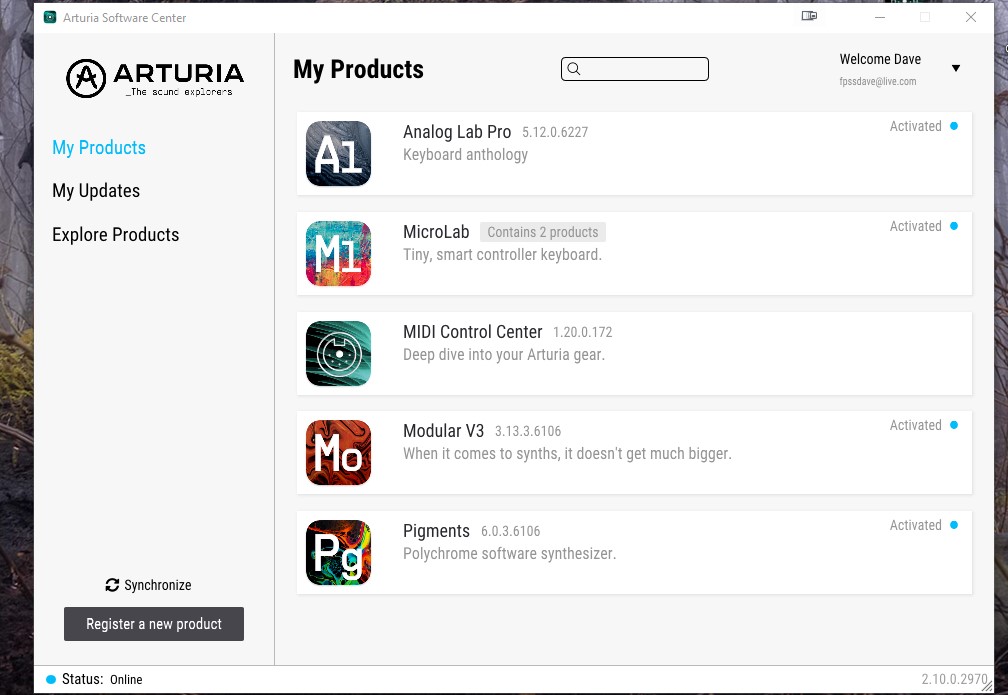Click the blue activation dot for Analog Lab Pro
Image resolution: width=1008 pixels, height=695 pixels.
tap(954, 126)
